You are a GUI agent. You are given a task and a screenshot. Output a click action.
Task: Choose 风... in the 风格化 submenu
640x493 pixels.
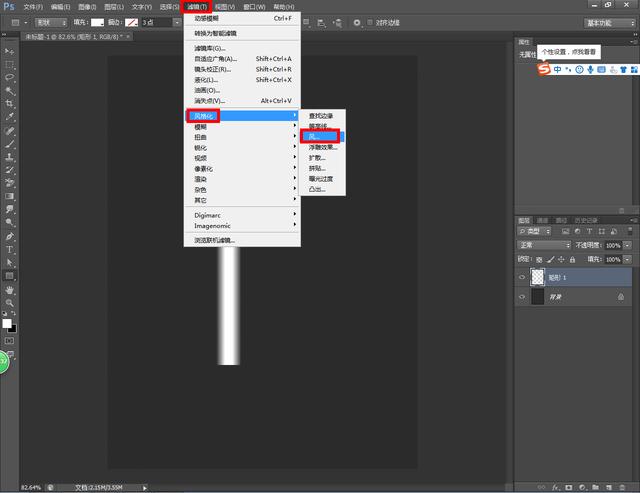322,137
